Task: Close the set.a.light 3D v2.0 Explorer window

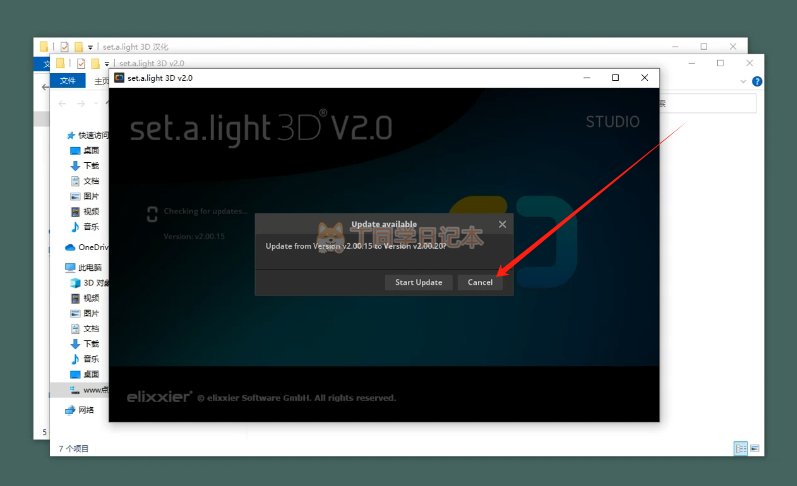Action: [x=749, y=63]
